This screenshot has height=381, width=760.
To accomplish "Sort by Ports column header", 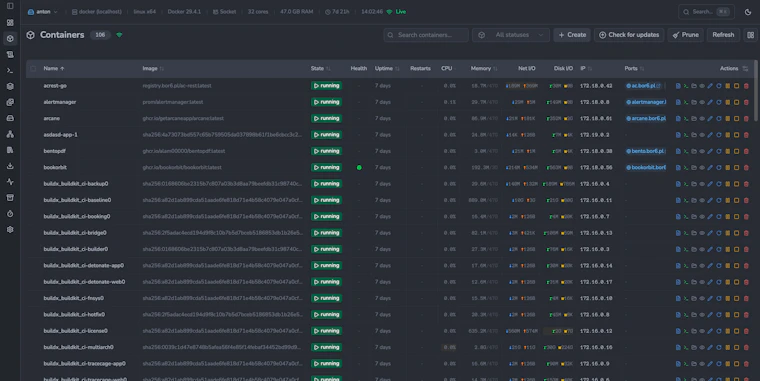I will (x=634, y=68).
